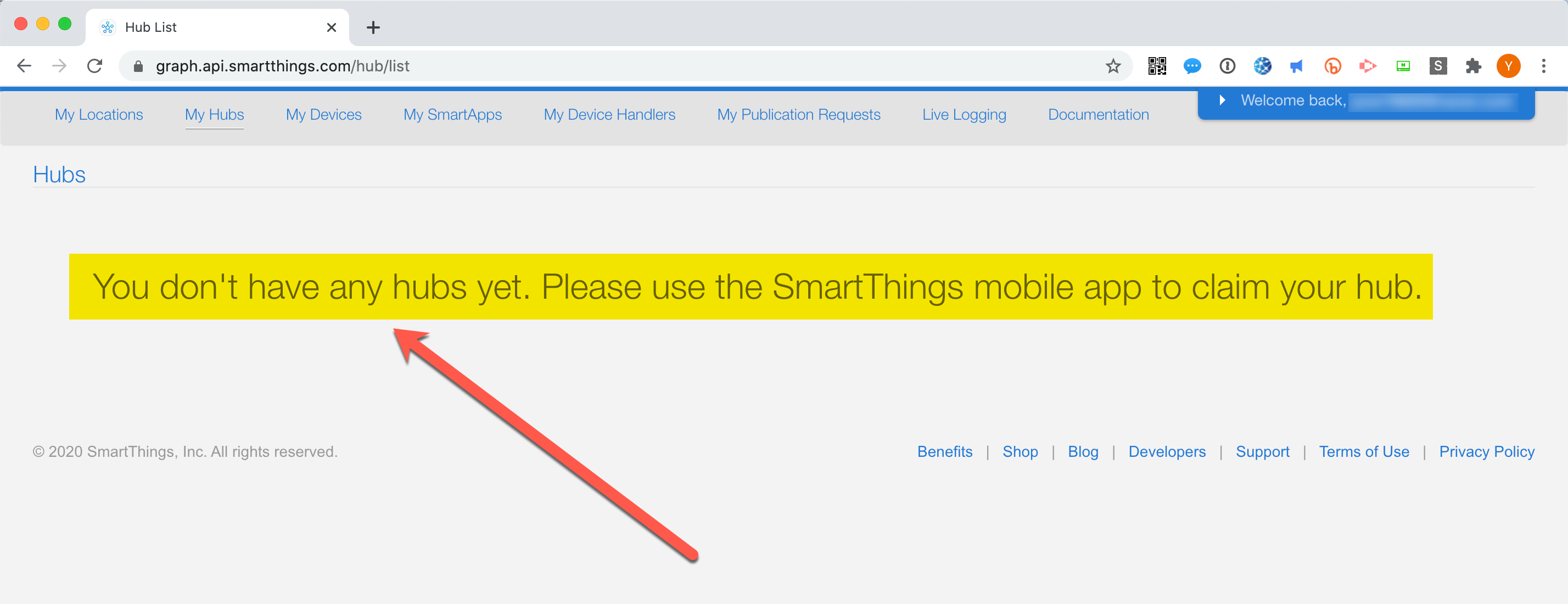Click the lock icon in the address bar
Screen dimensions: 1568x604
(138, 66)
